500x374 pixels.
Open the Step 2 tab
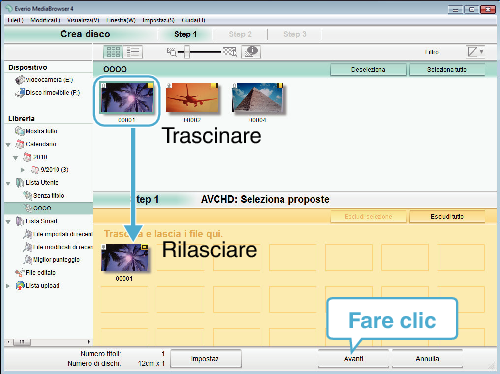pyautogui.click(x=240, y=34)
